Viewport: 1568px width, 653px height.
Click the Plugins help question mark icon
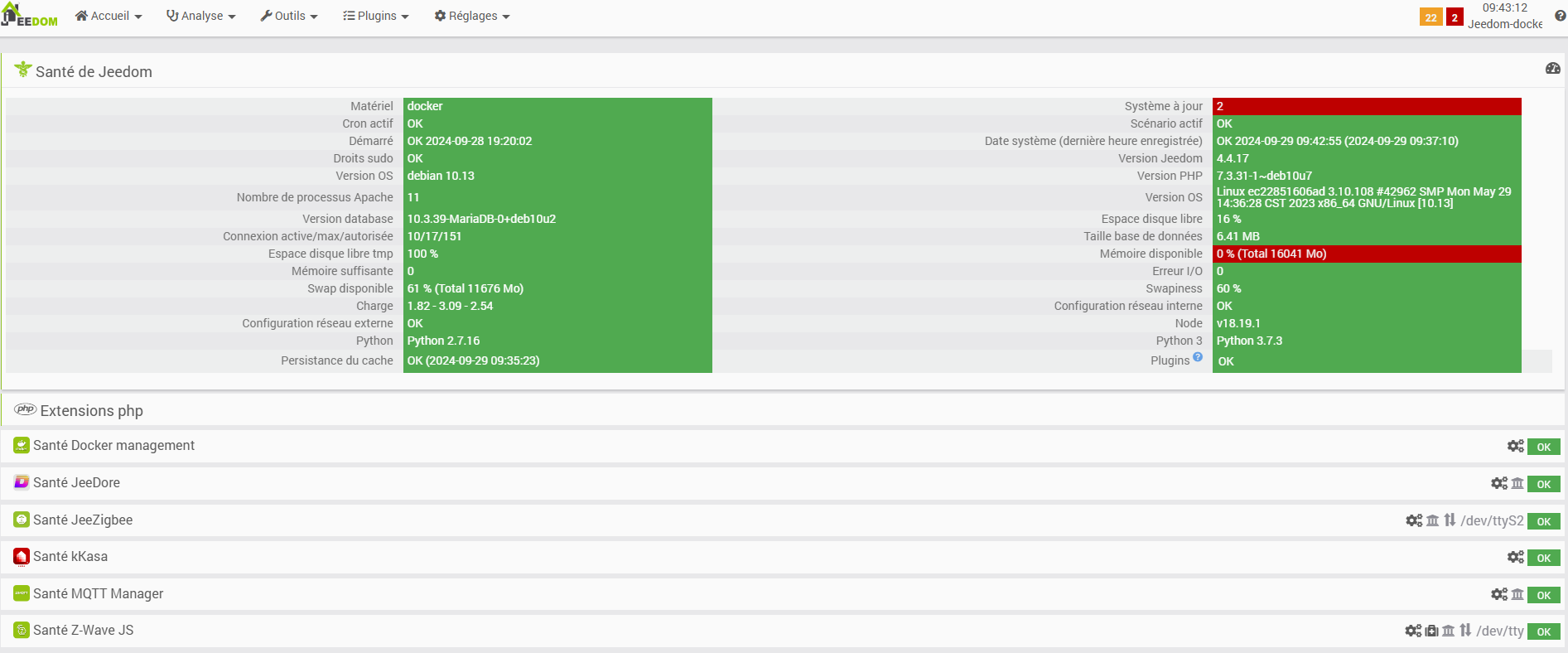(x=1198, y=357)
